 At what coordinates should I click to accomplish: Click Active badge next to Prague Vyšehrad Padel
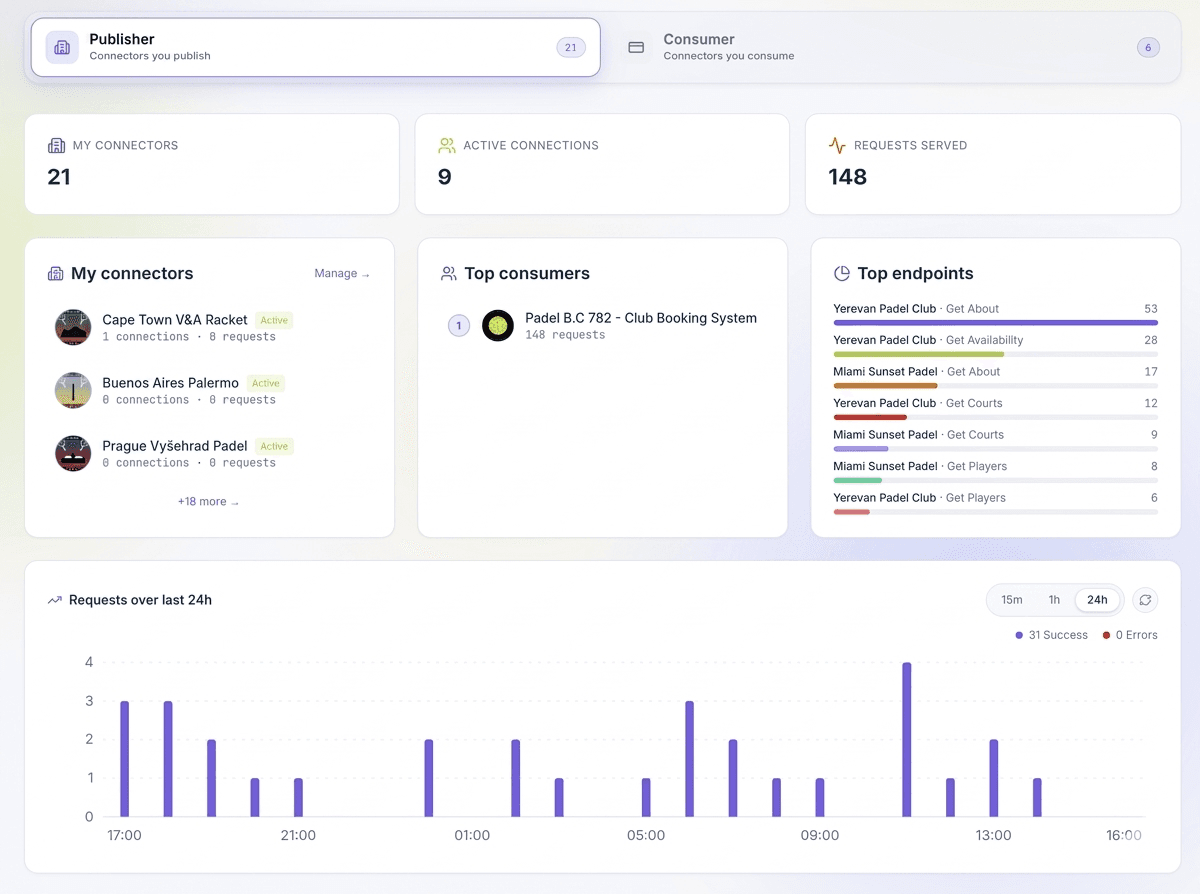(x=274, y=446)
